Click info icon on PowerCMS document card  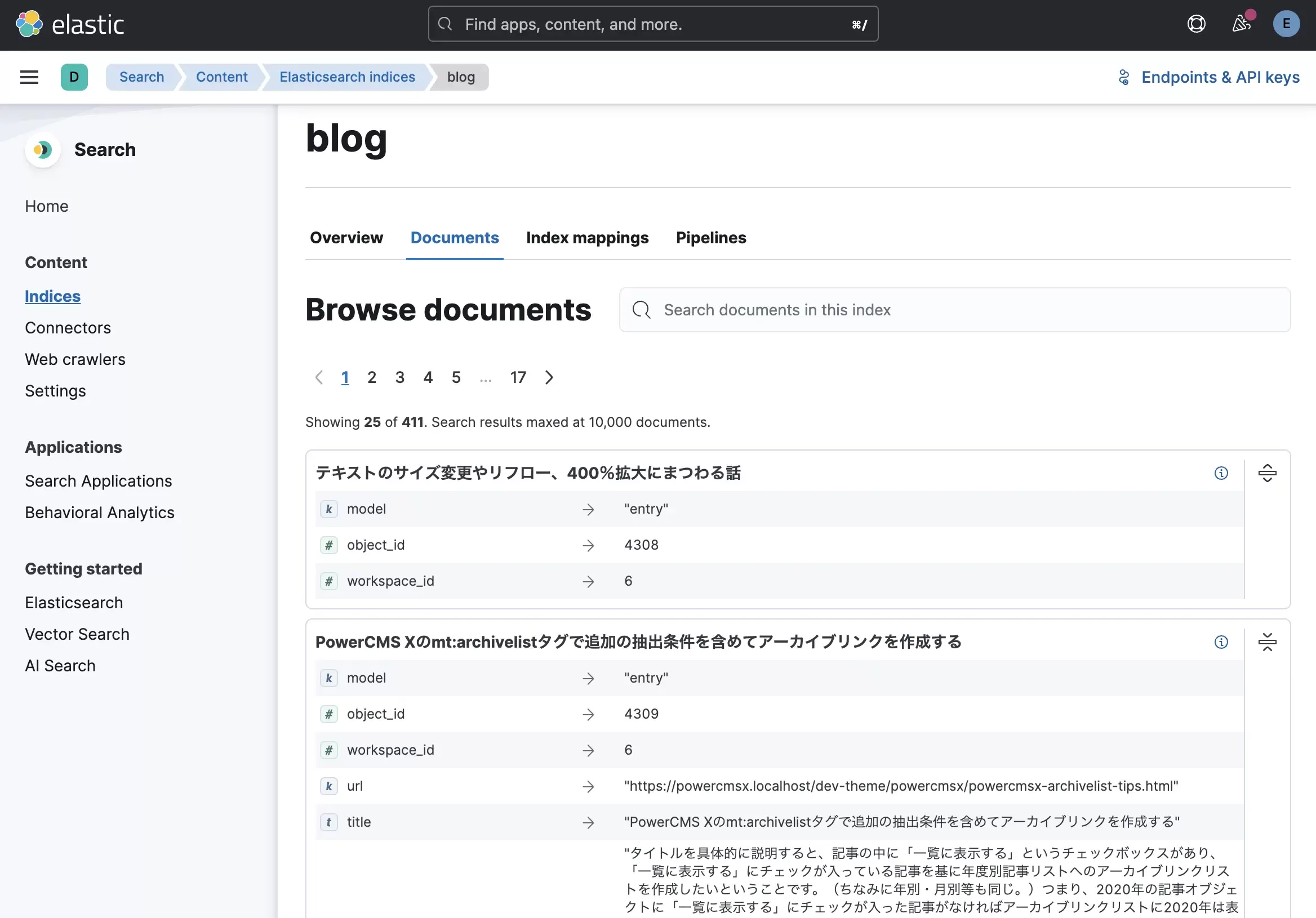pos(1221,642)
